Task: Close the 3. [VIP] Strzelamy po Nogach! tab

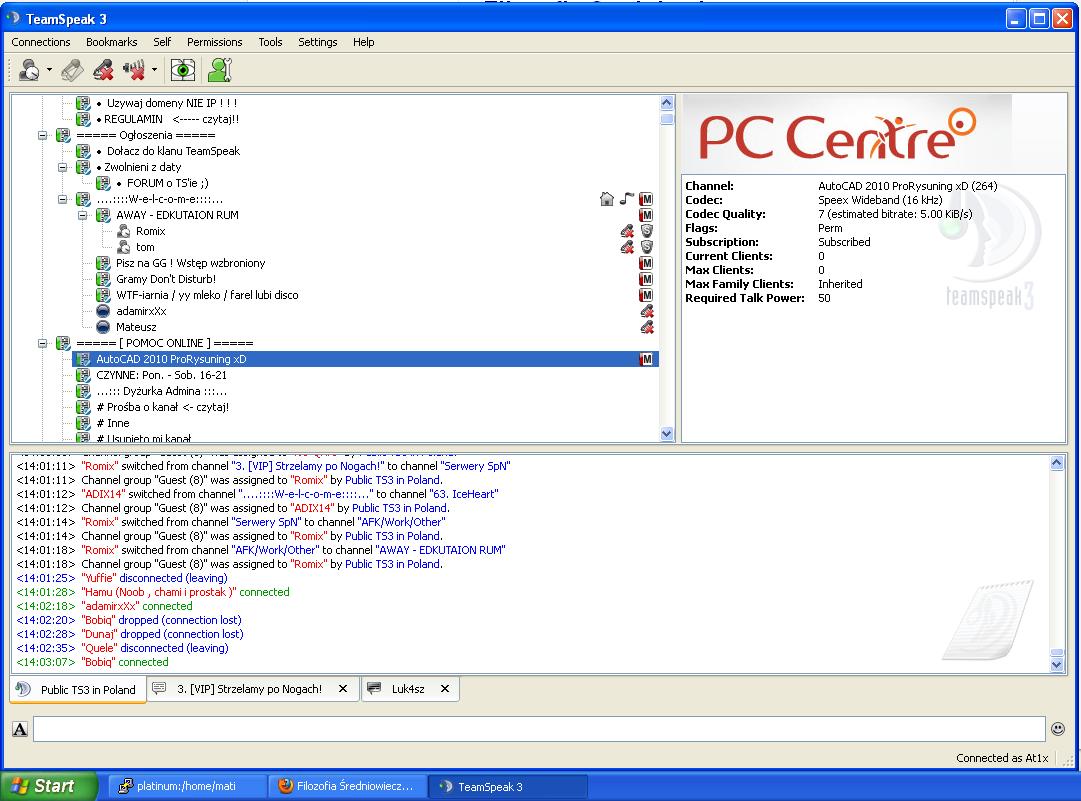Action: (x=343, y=689)
